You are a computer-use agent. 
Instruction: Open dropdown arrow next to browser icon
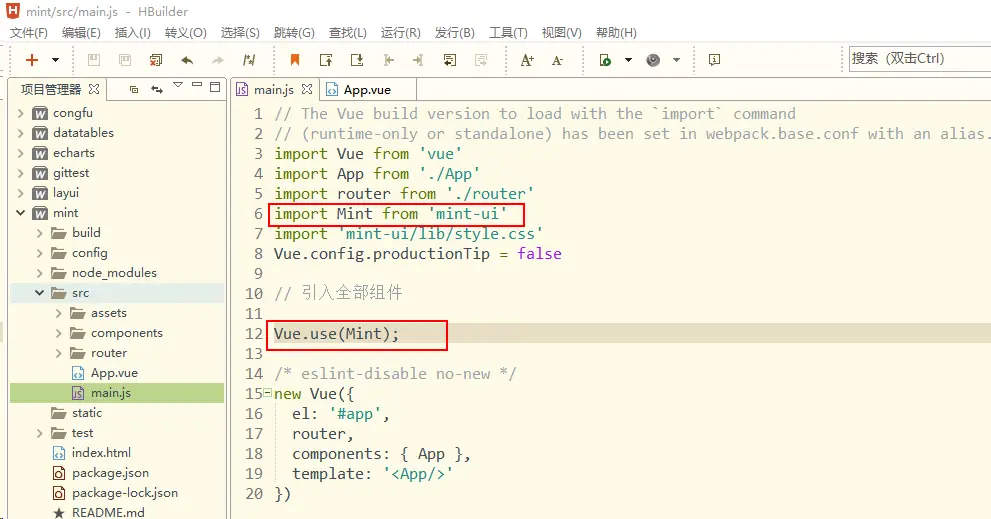676,60
